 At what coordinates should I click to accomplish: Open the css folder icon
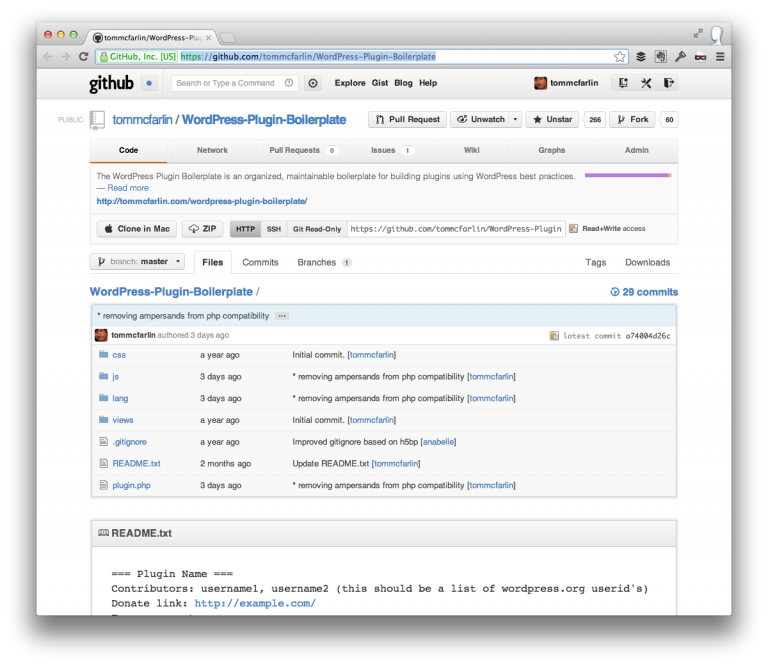point(103,355)
